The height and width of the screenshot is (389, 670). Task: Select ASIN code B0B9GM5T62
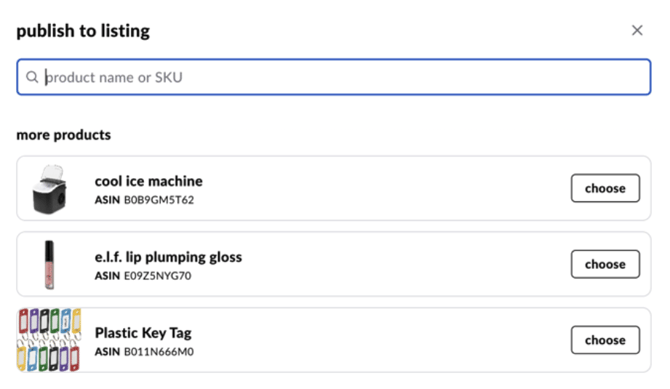[x=159, y=200]
